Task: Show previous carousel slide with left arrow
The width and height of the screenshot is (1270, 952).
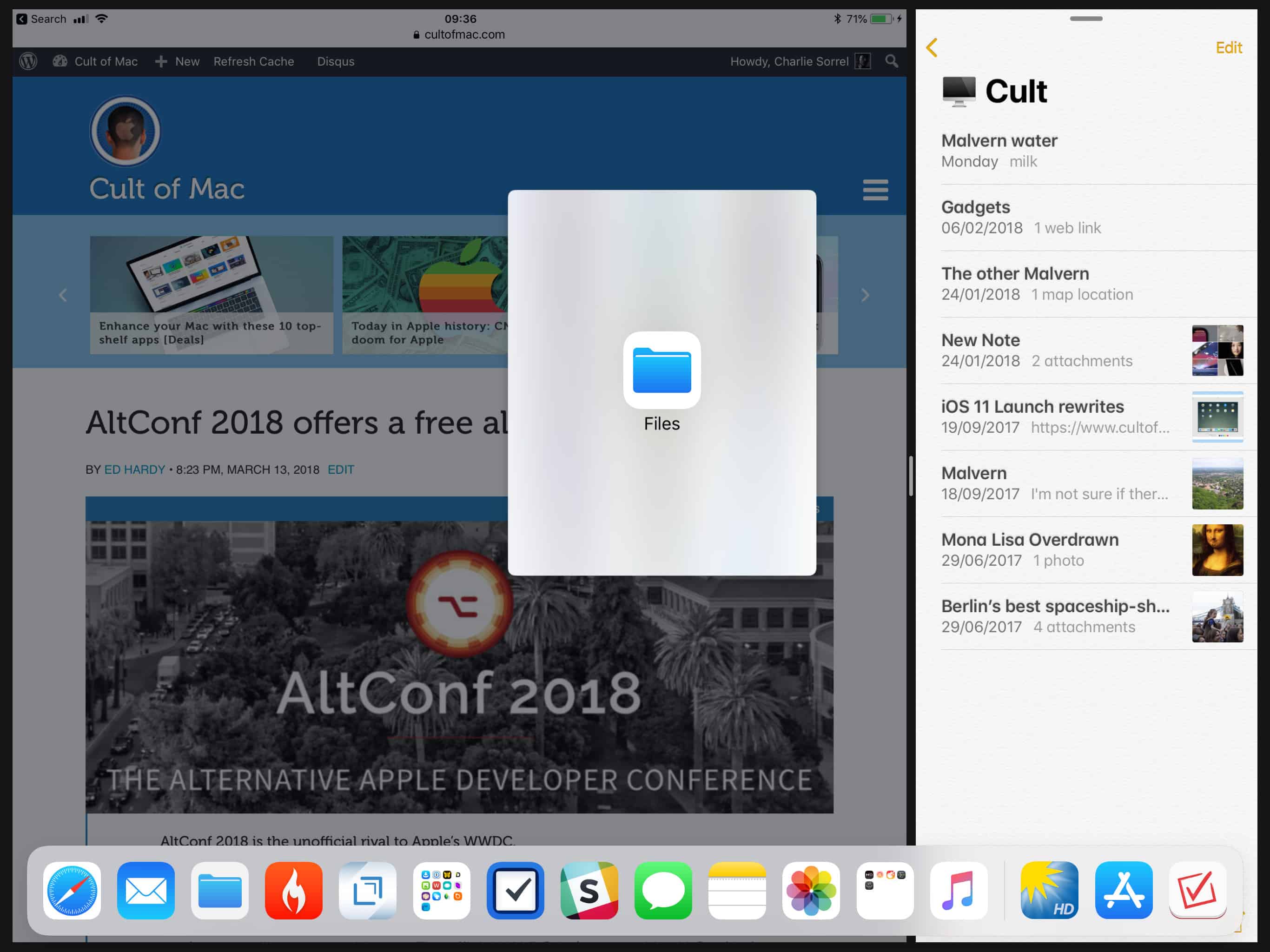Action: [x=63, y=295]
